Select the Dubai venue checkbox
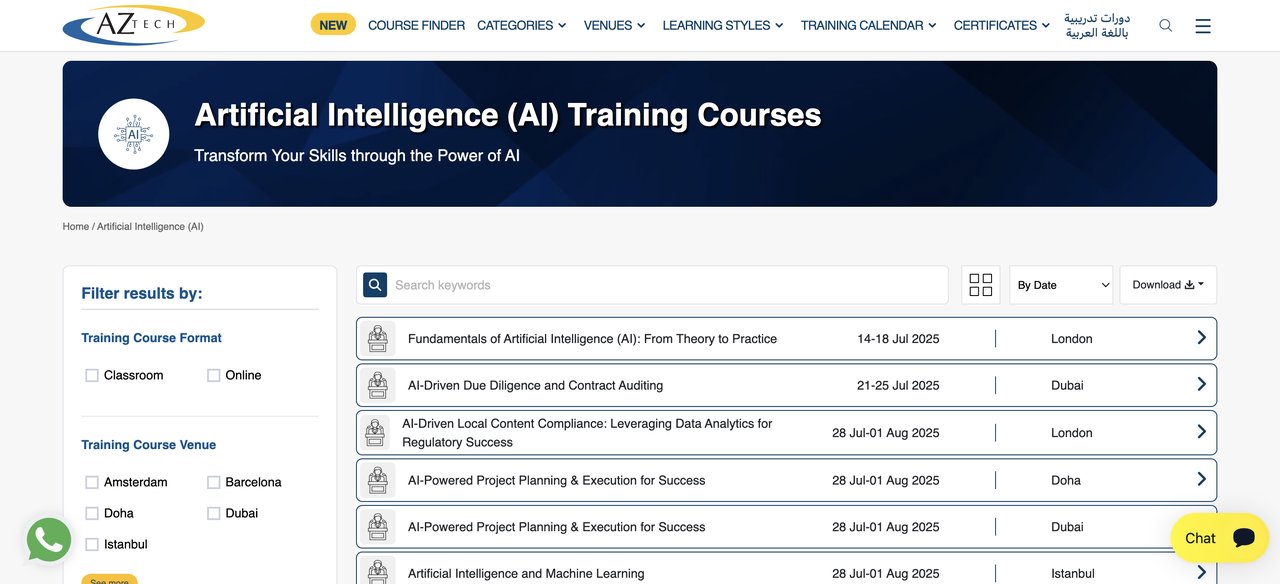Image resolution: width=1280 pixels, height=584 pixels. (214, 513)
